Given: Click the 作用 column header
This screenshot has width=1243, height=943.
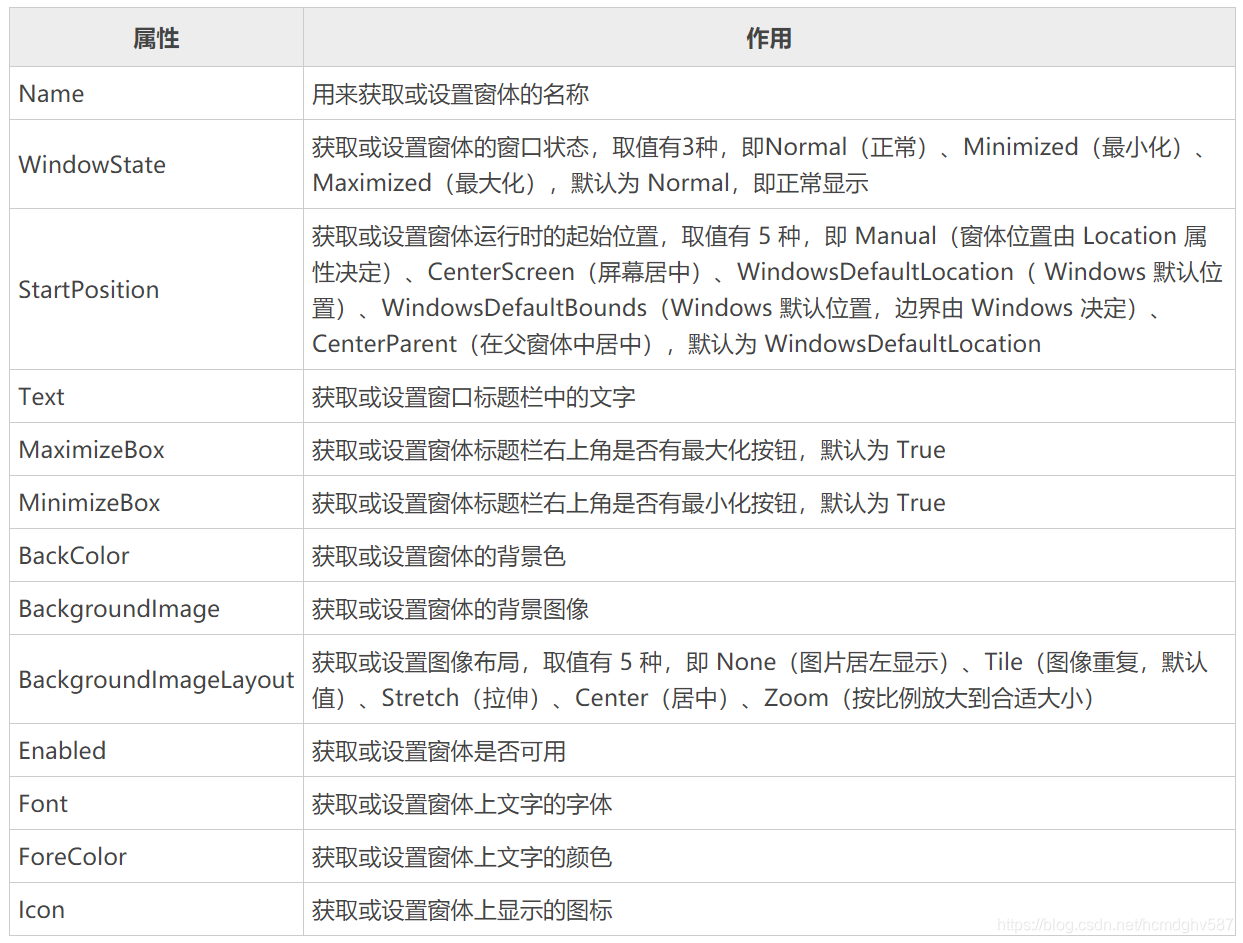Looking at the screenshot, I should [769, 39].
